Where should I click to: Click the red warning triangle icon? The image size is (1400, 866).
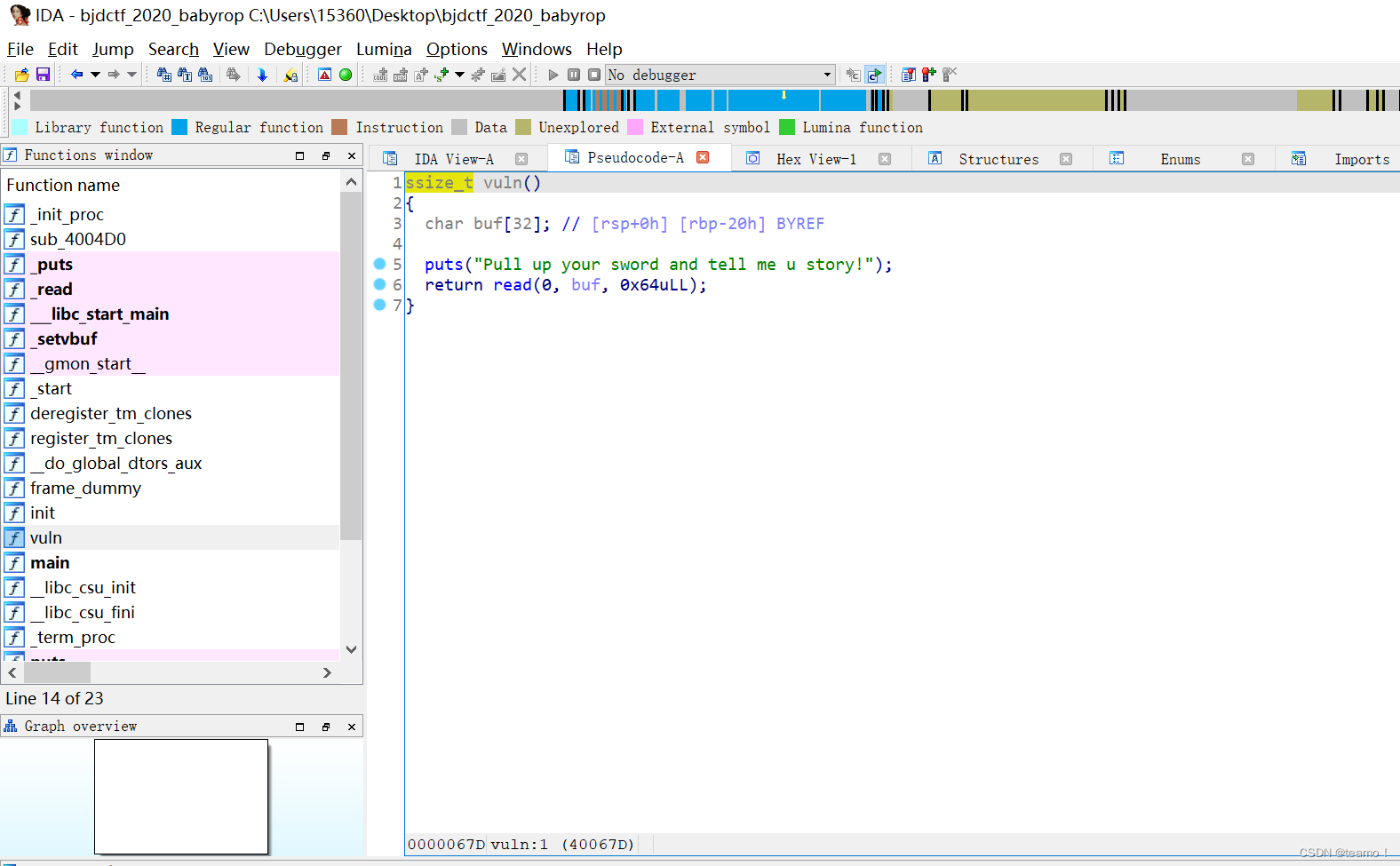(324, 75)
